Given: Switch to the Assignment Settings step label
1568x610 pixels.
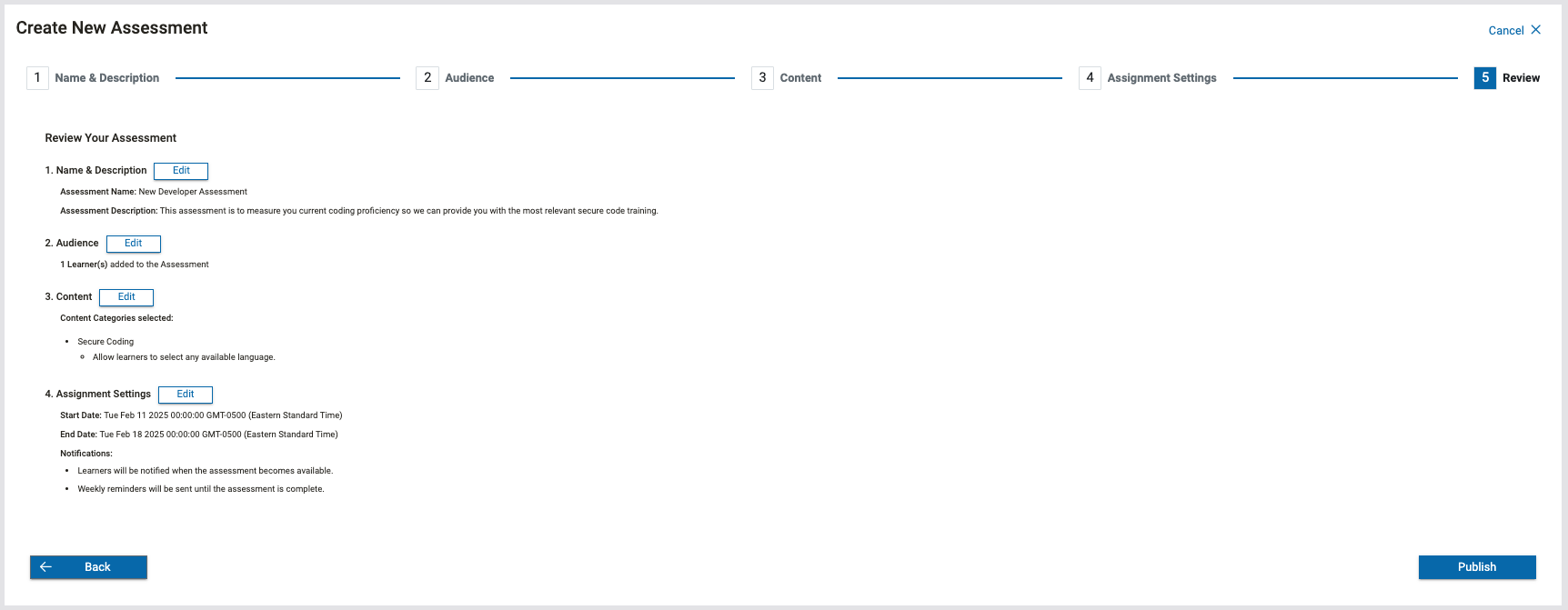Looking at the screenshot, I should tap(1161, 78).
